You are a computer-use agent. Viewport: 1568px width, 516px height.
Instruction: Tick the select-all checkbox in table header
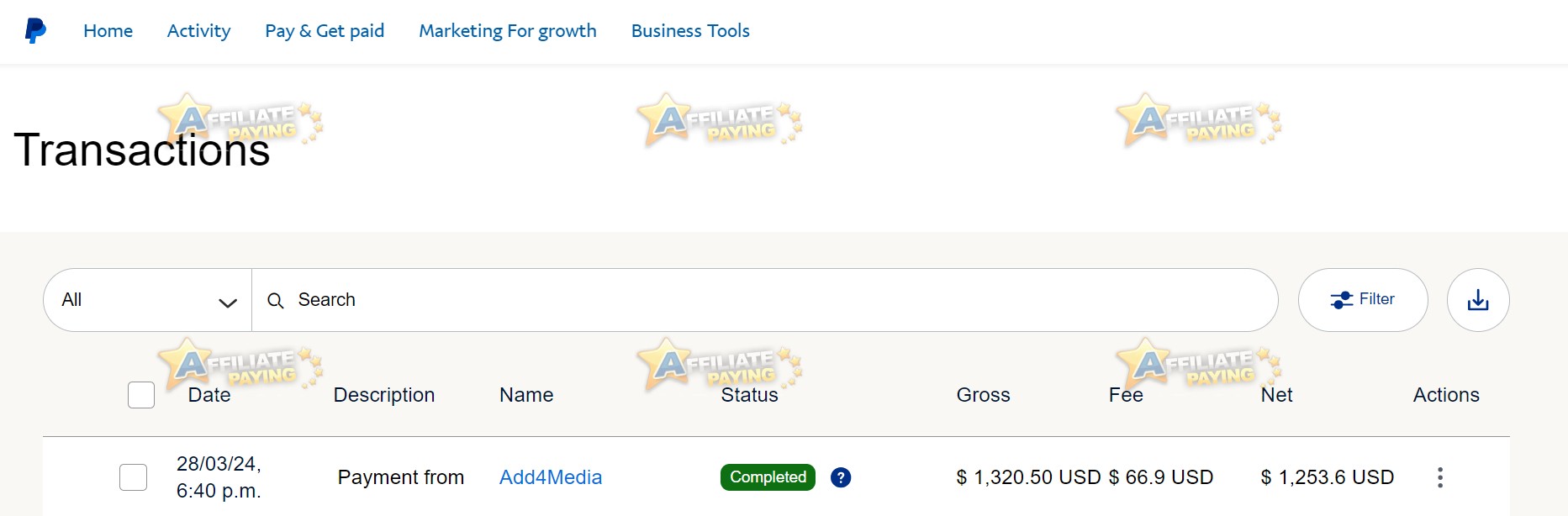(141, 395)
